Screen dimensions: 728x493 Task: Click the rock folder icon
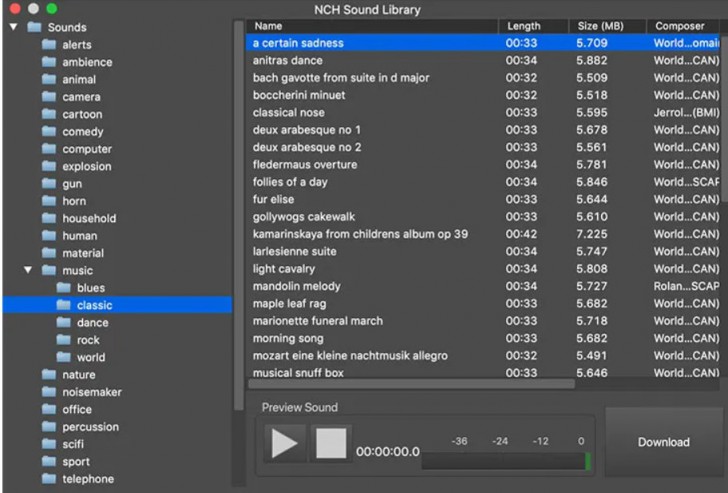[64, 339]
